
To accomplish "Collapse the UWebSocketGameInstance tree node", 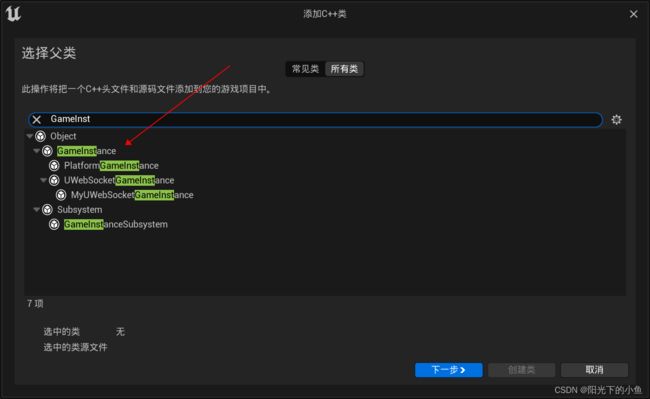I will click(x=44, y=180).
